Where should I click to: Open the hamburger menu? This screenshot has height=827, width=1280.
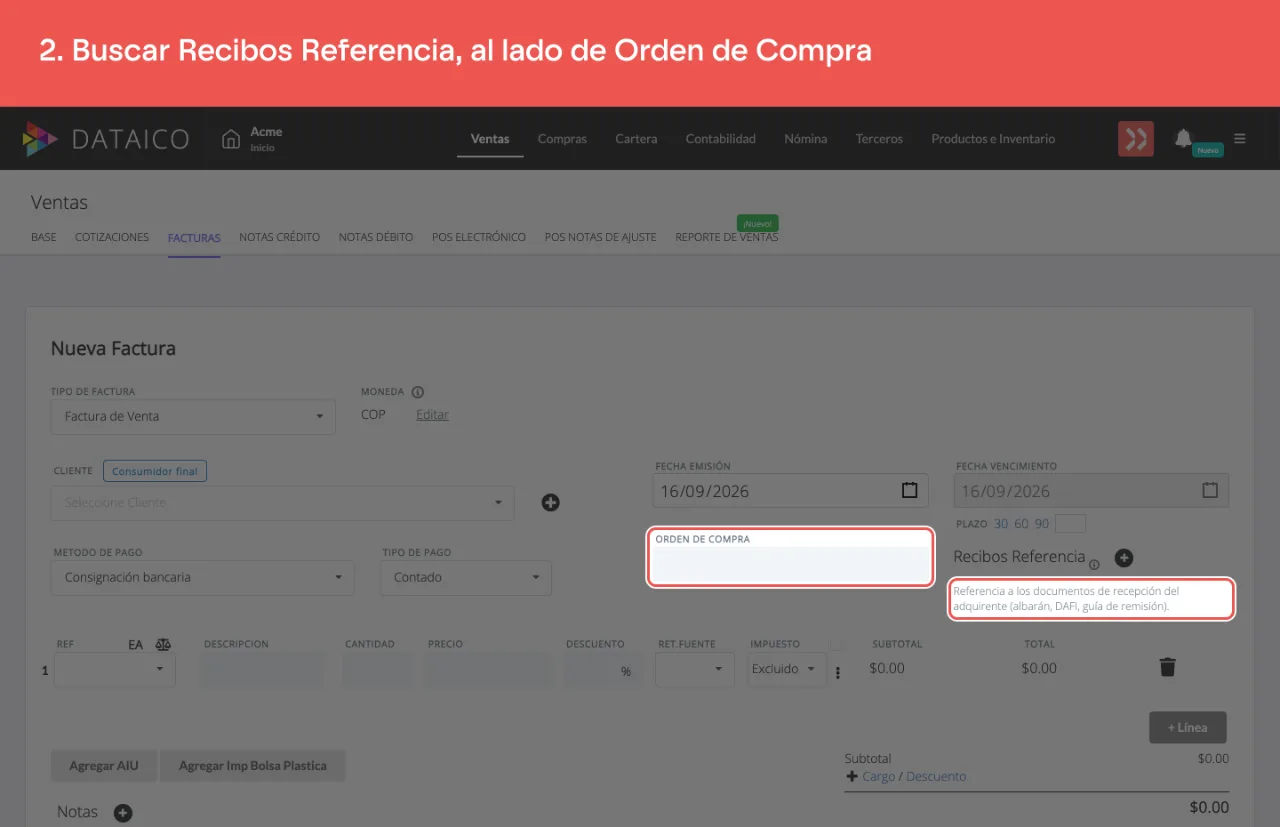pos(1240,139)
